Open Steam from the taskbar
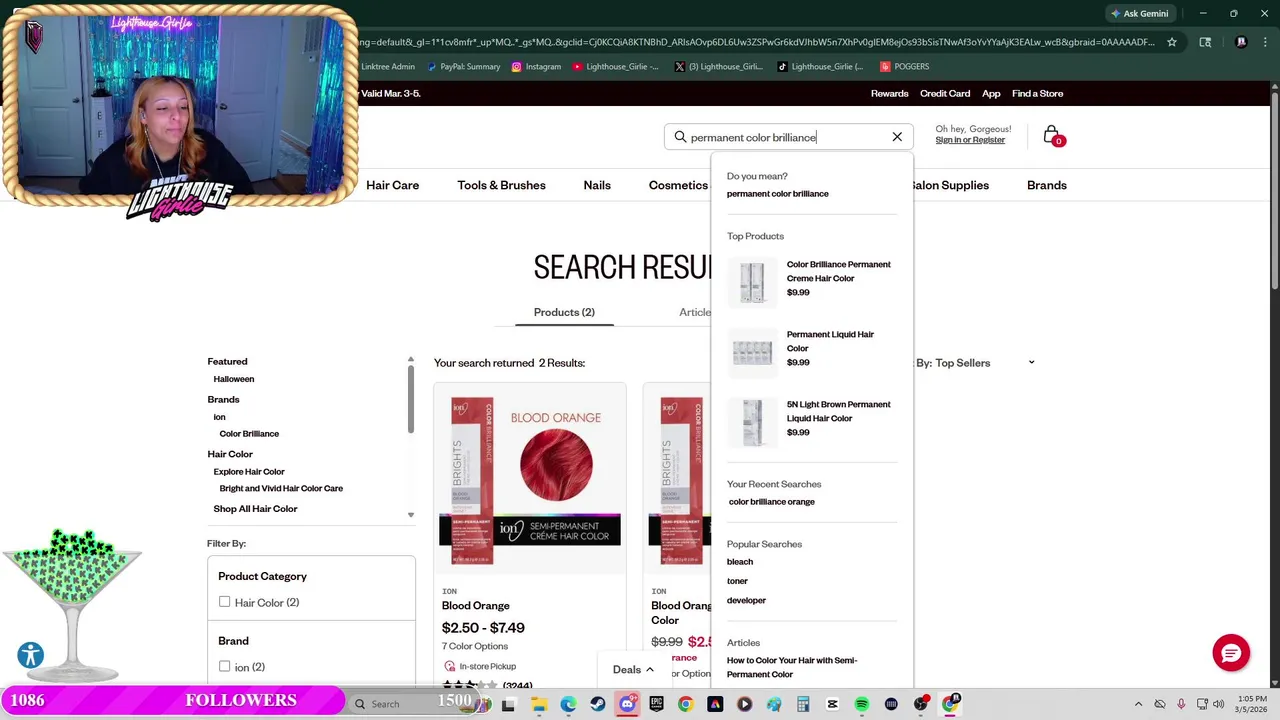The image size is (1280, 720). click(x=598, y=704)
